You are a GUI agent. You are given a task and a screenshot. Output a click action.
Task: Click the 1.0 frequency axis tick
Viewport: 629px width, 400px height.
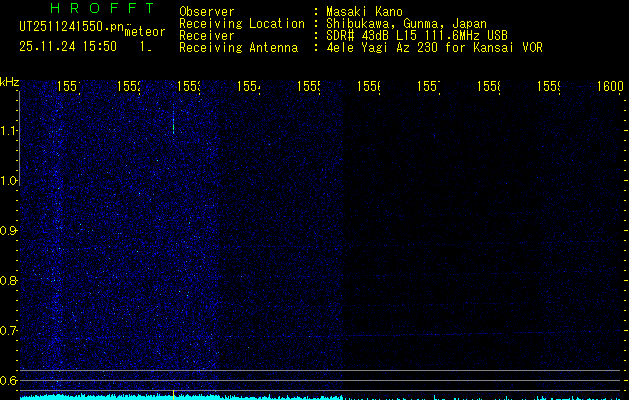[x=9, y=181]
